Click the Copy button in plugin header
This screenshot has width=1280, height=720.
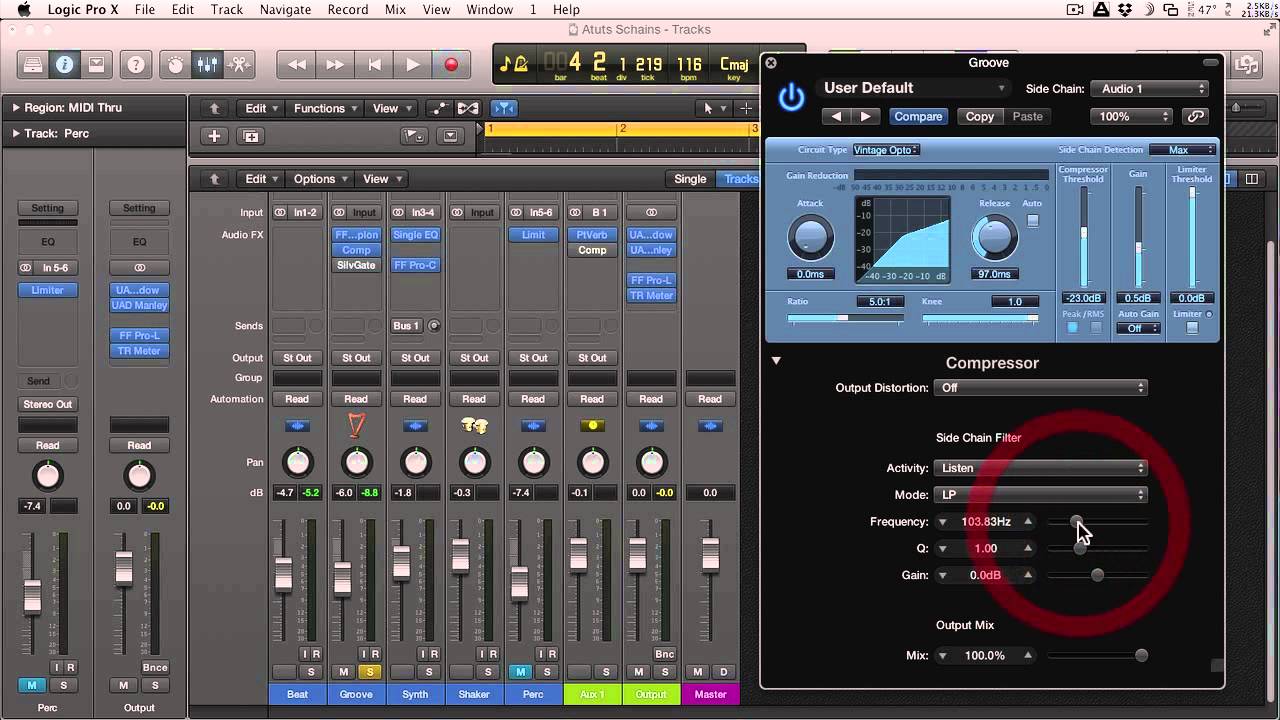click(979, 116)
